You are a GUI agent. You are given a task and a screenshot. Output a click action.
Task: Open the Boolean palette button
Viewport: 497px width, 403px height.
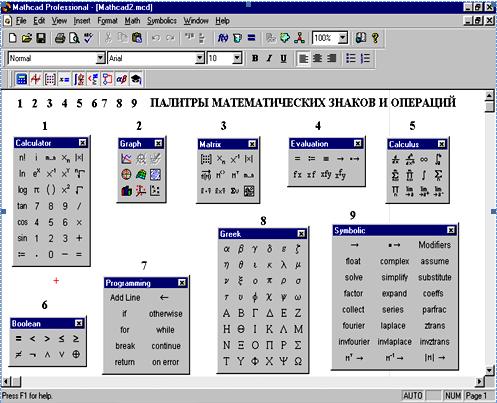coord(93,79)
